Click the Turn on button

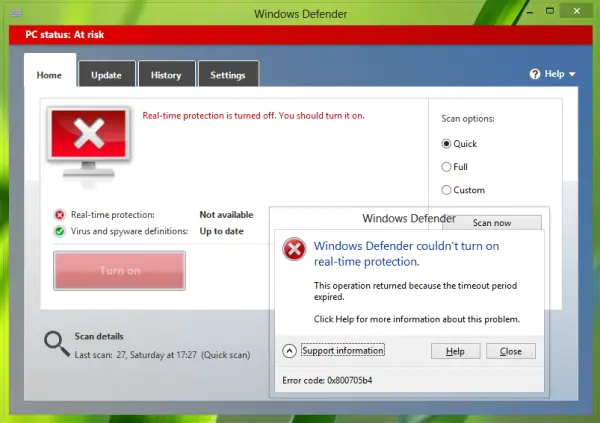120,271
